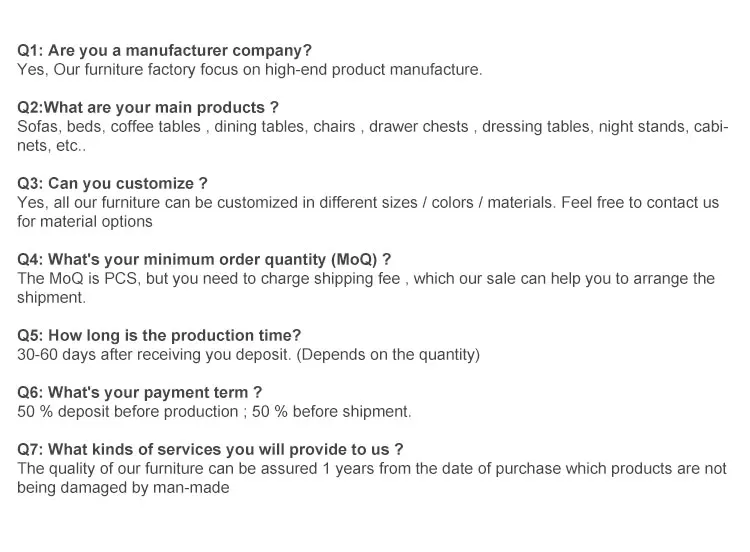Select the answer line about 1 years quality assurance
The image size is (750, 552).
tap(371, 469)
